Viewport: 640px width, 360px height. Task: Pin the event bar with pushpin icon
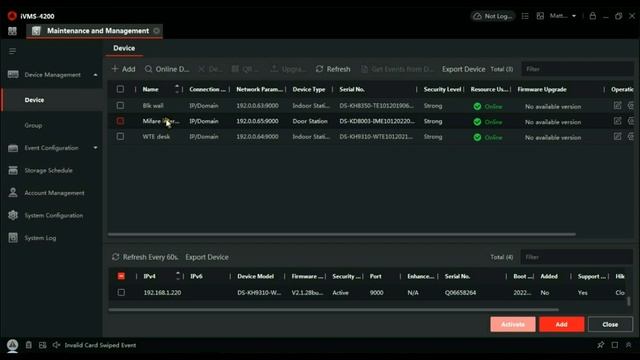point(600,345)
